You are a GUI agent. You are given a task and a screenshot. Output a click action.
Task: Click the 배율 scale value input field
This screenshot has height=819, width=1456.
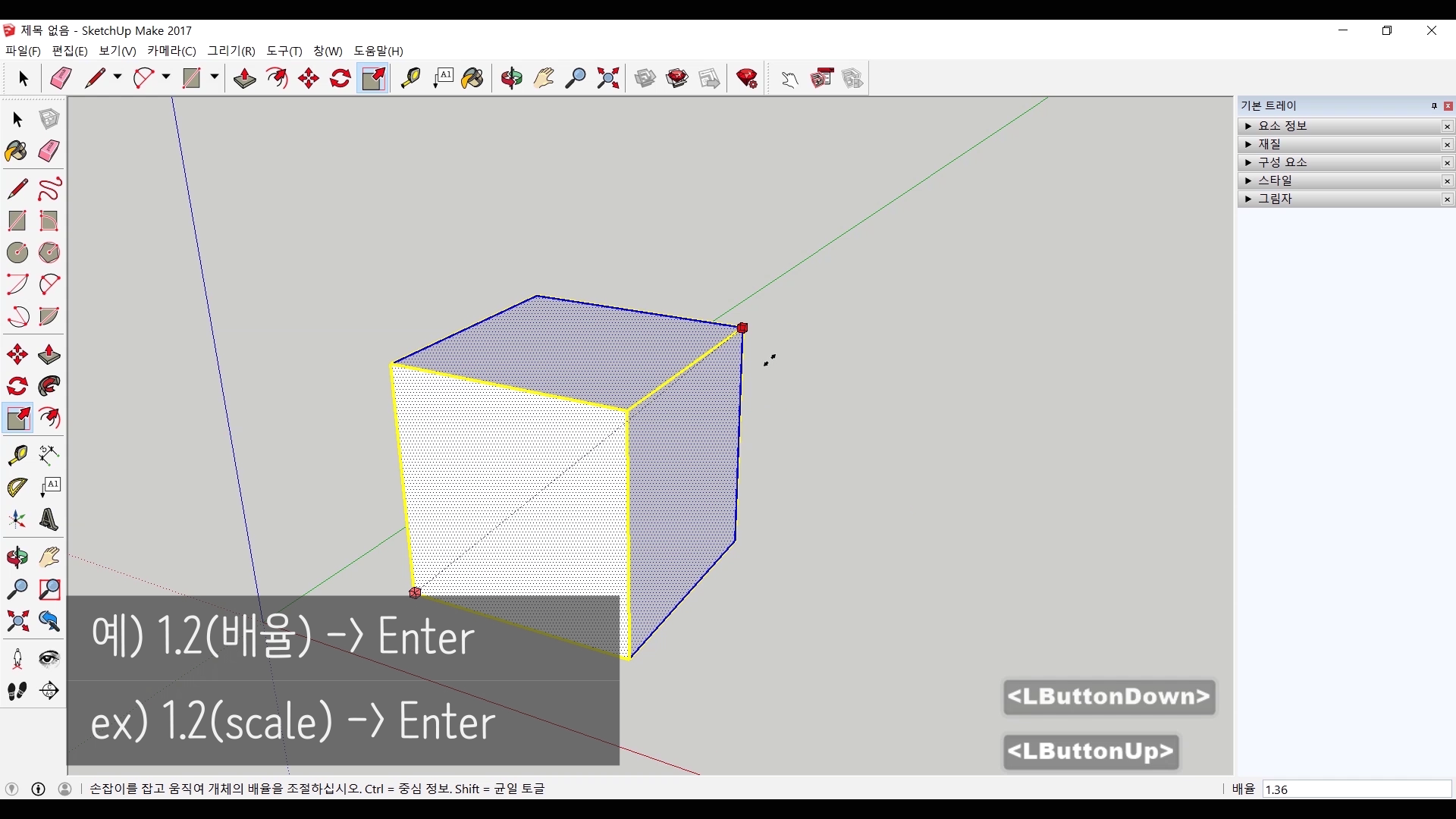[1356, 789]
